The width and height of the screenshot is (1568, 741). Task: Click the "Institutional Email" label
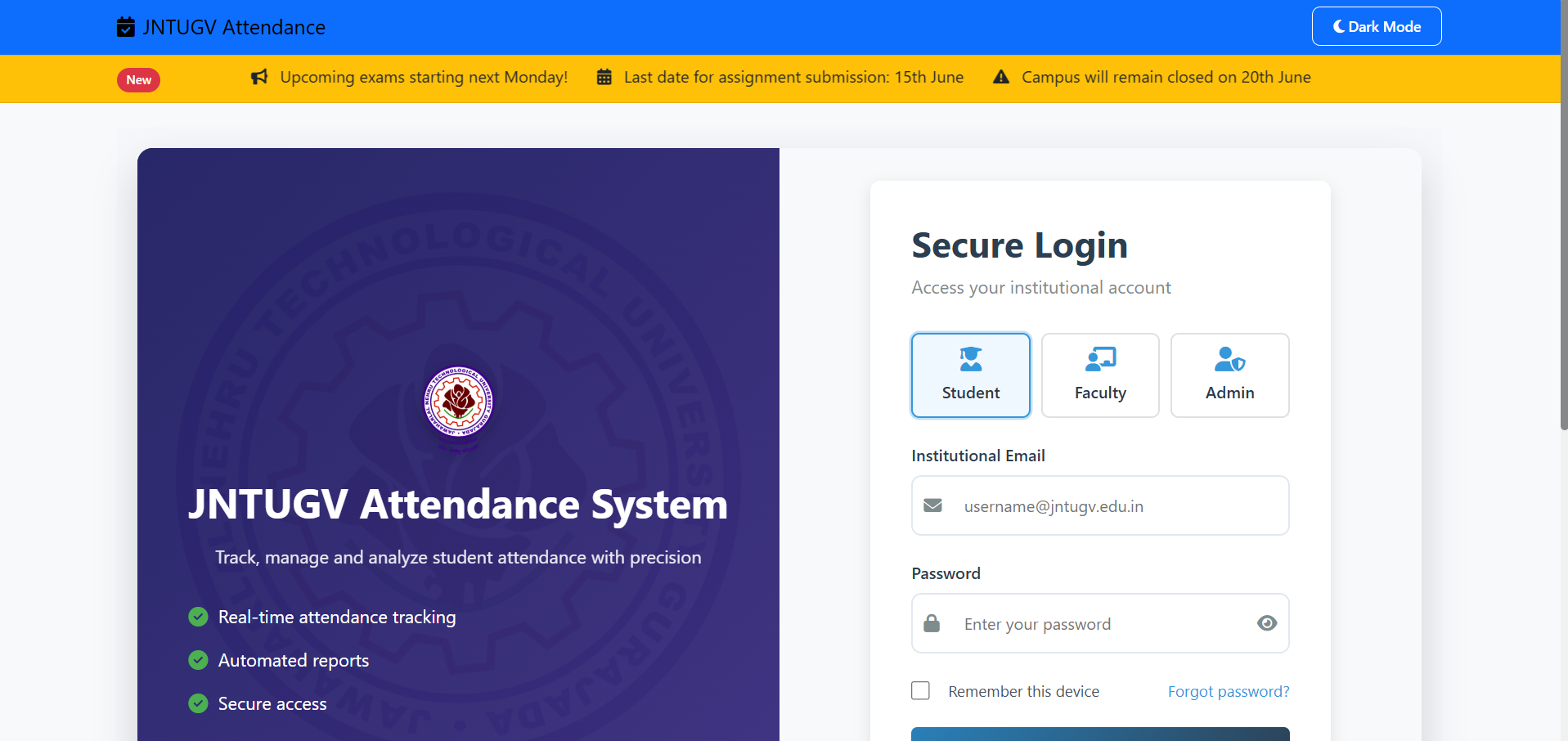pyautogui.click(x=978, y=456)
